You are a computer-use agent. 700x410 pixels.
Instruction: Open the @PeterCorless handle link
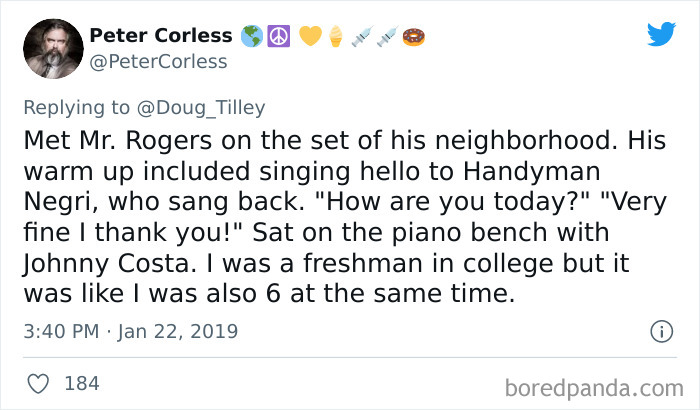click(159, 61)
